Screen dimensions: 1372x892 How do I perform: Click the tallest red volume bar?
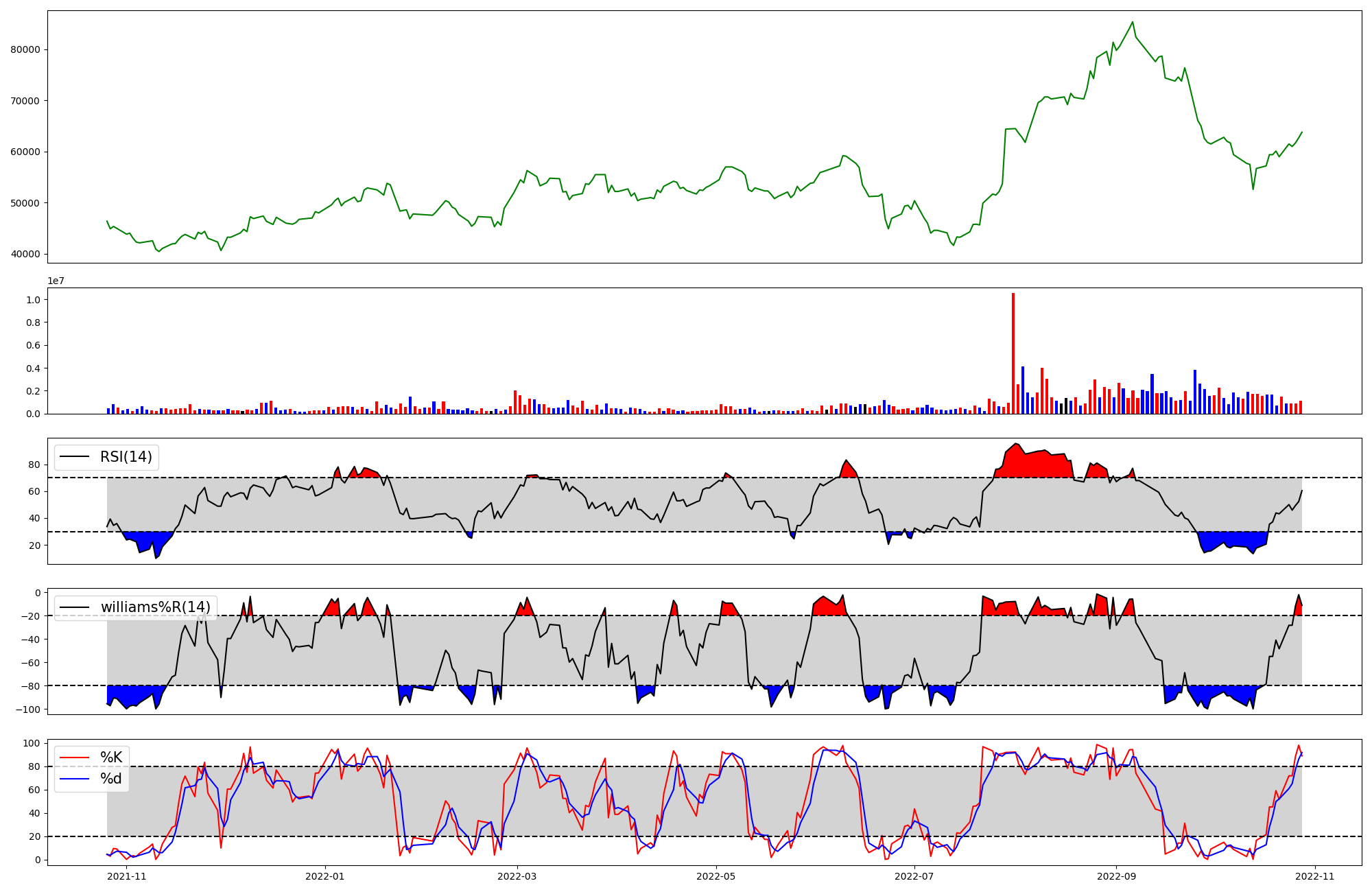pos(1013,353)
